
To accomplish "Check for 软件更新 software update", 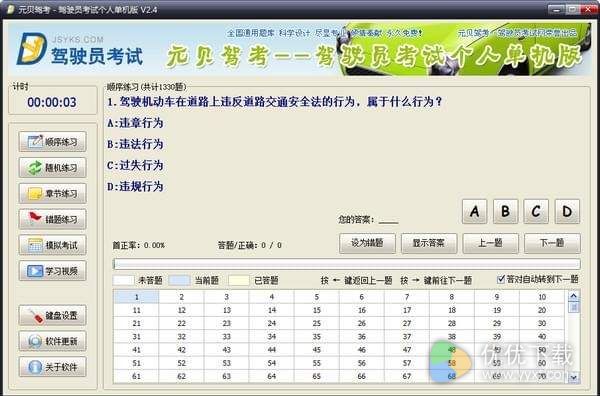I will pos(52,341).
